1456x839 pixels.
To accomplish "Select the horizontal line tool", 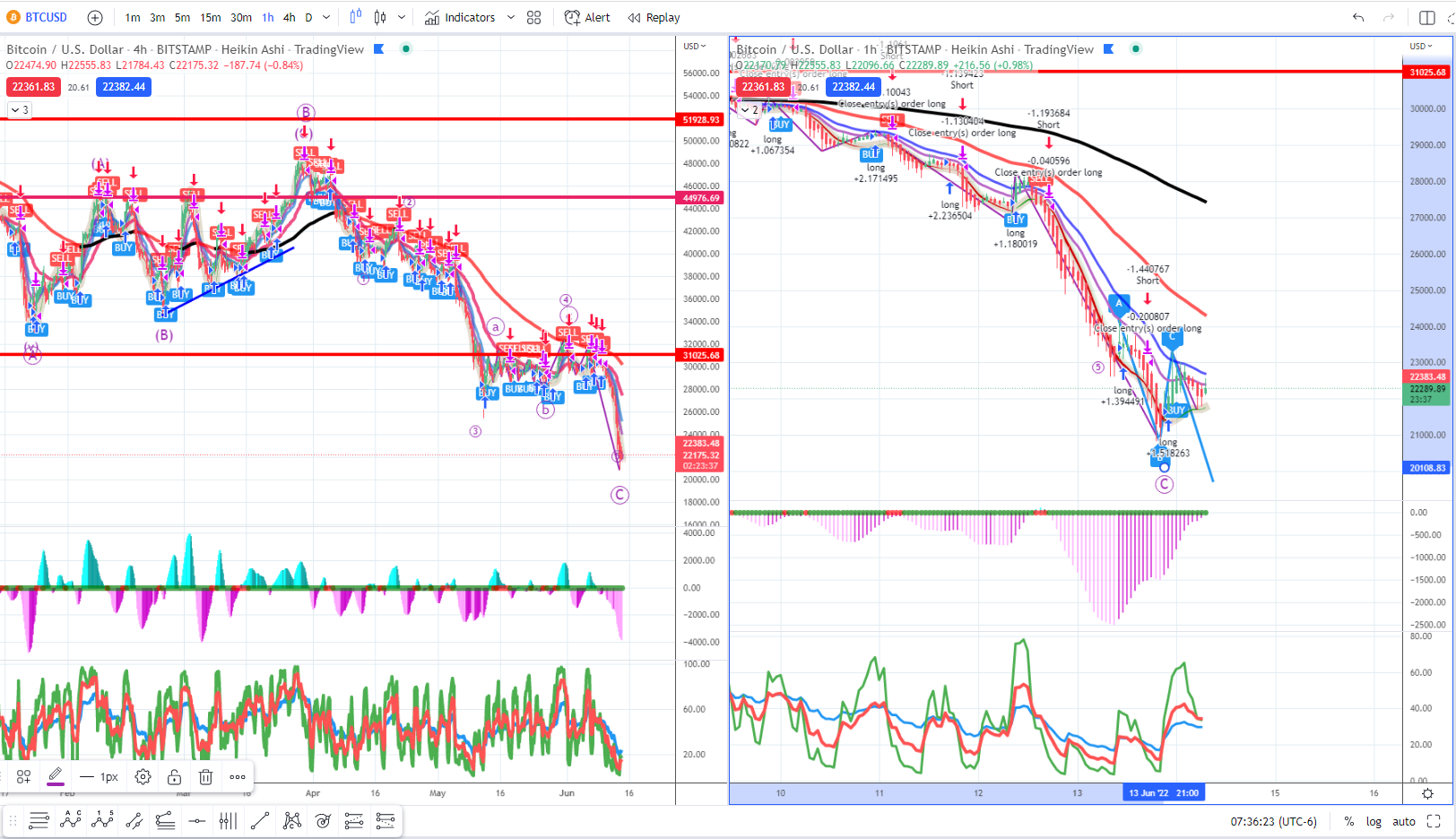I will [197, 820].
